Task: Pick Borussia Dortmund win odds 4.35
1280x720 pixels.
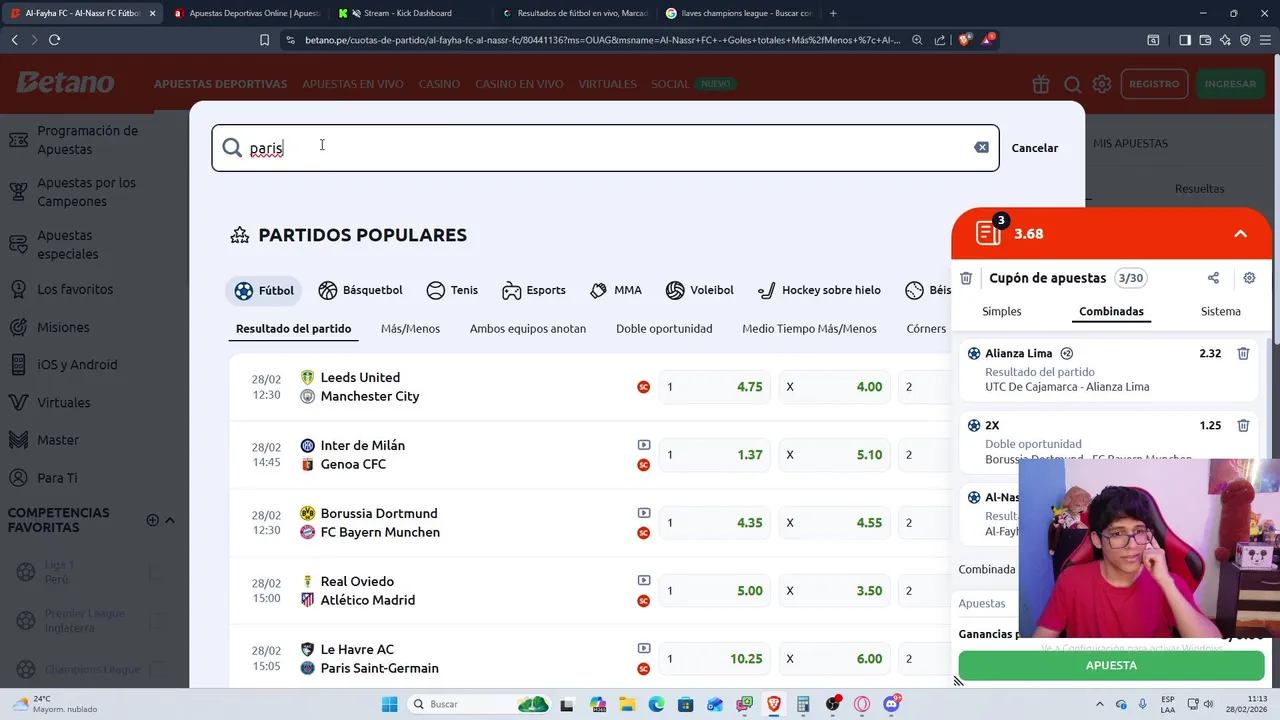Action: (x=714, y=523)
